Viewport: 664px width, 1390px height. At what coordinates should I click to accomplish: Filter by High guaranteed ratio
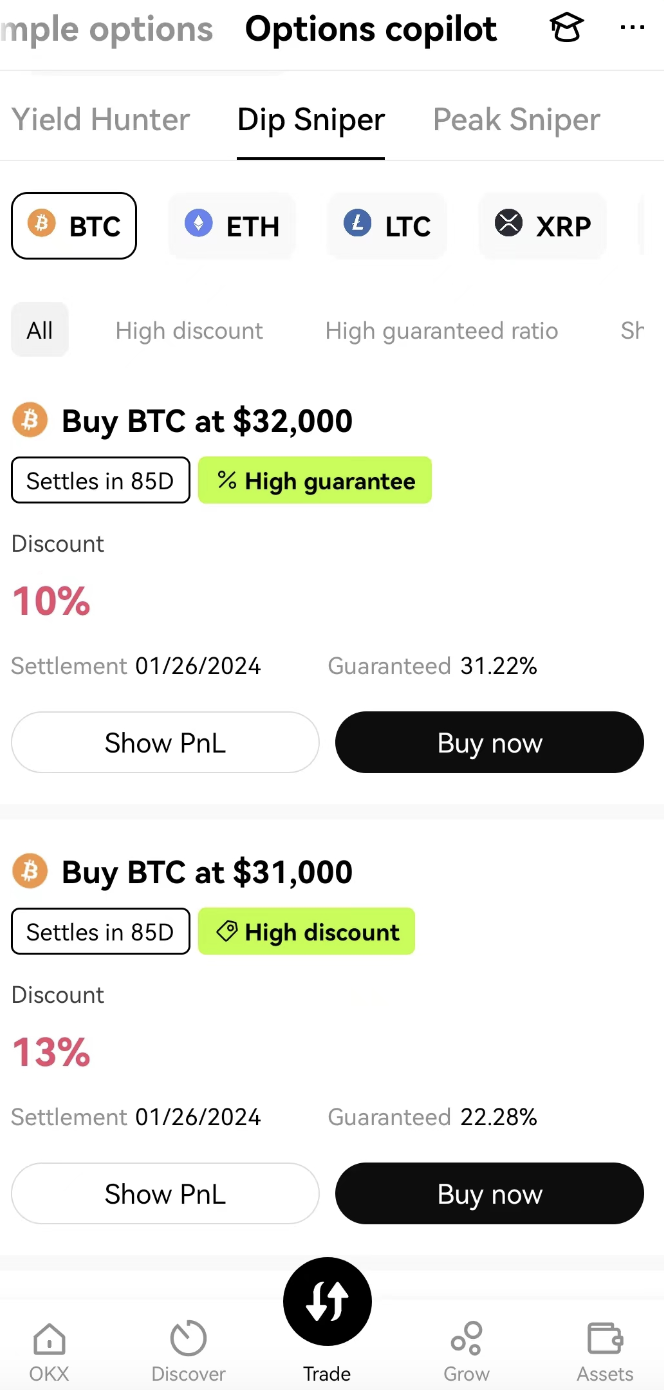pos(441,331)
